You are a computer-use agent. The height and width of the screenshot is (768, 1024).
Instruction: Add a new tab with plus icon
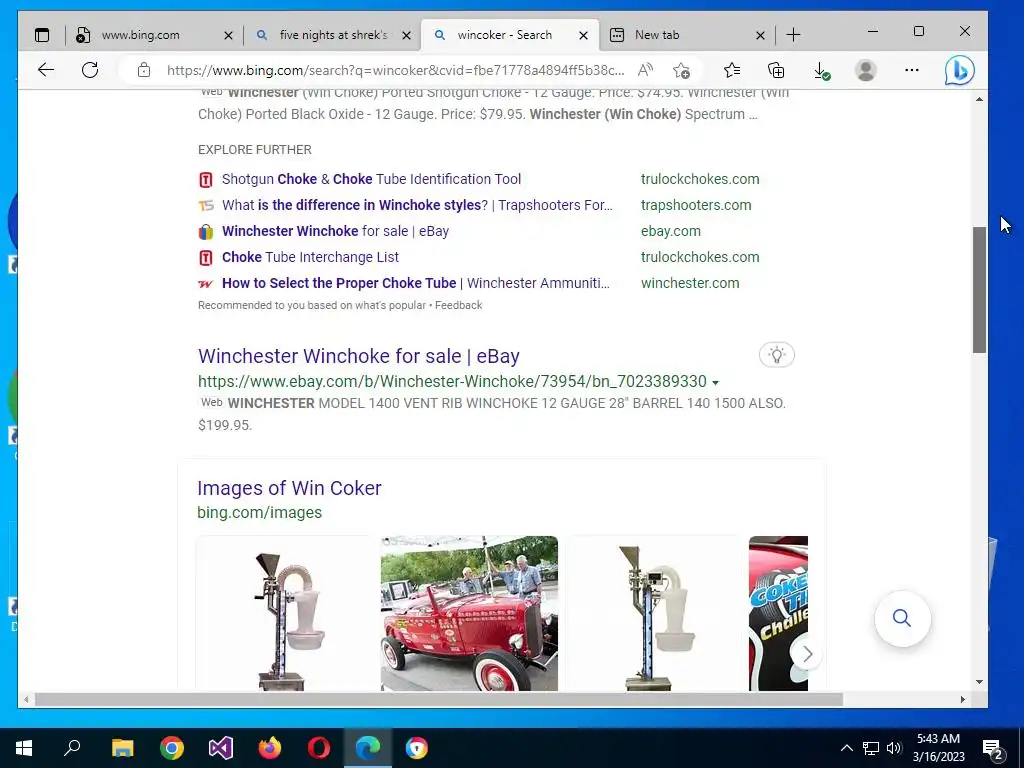793,35
